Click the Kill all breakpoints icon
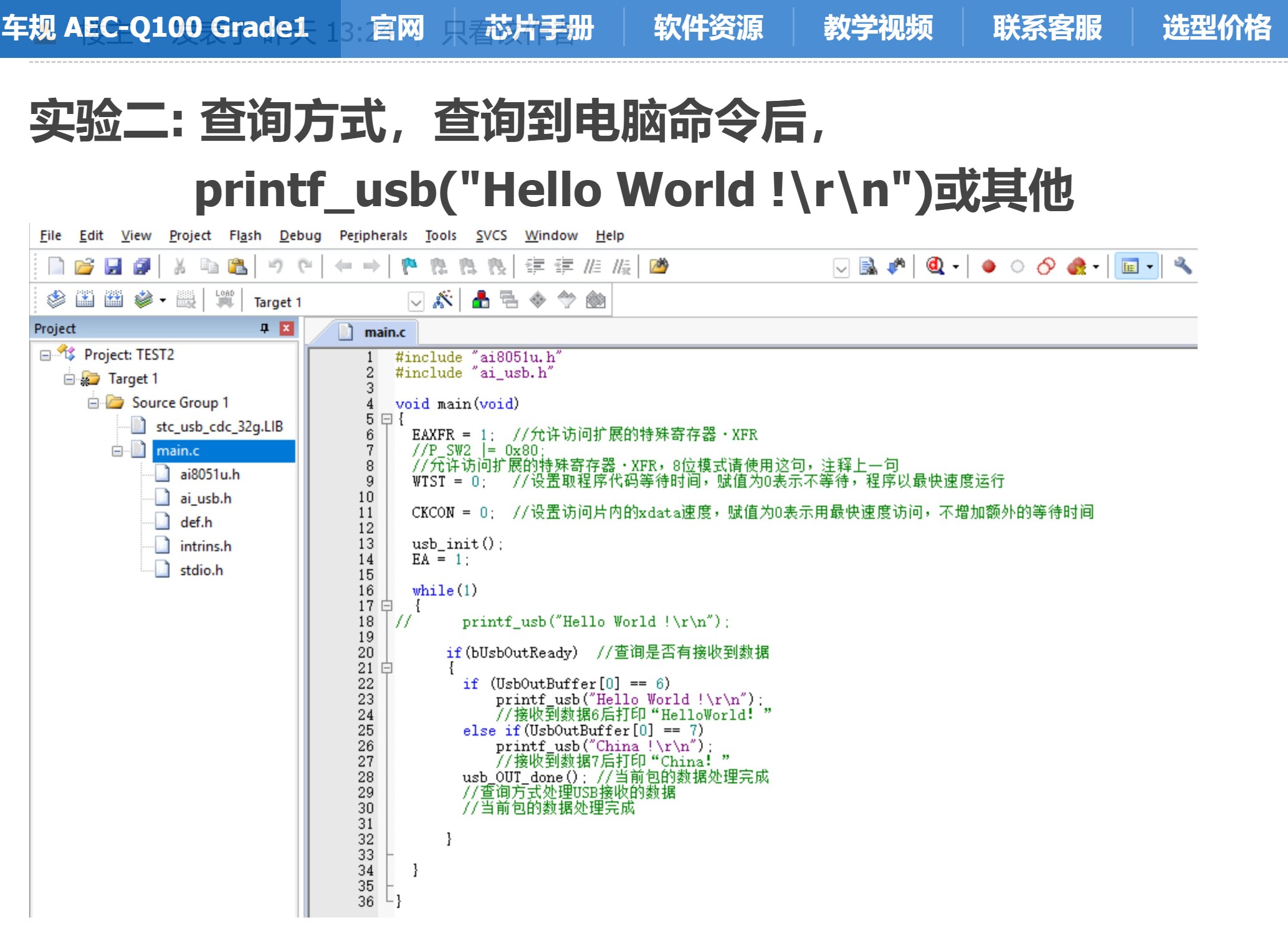Viewport: 1288px width, 925px height. (x=1077, y=267)
